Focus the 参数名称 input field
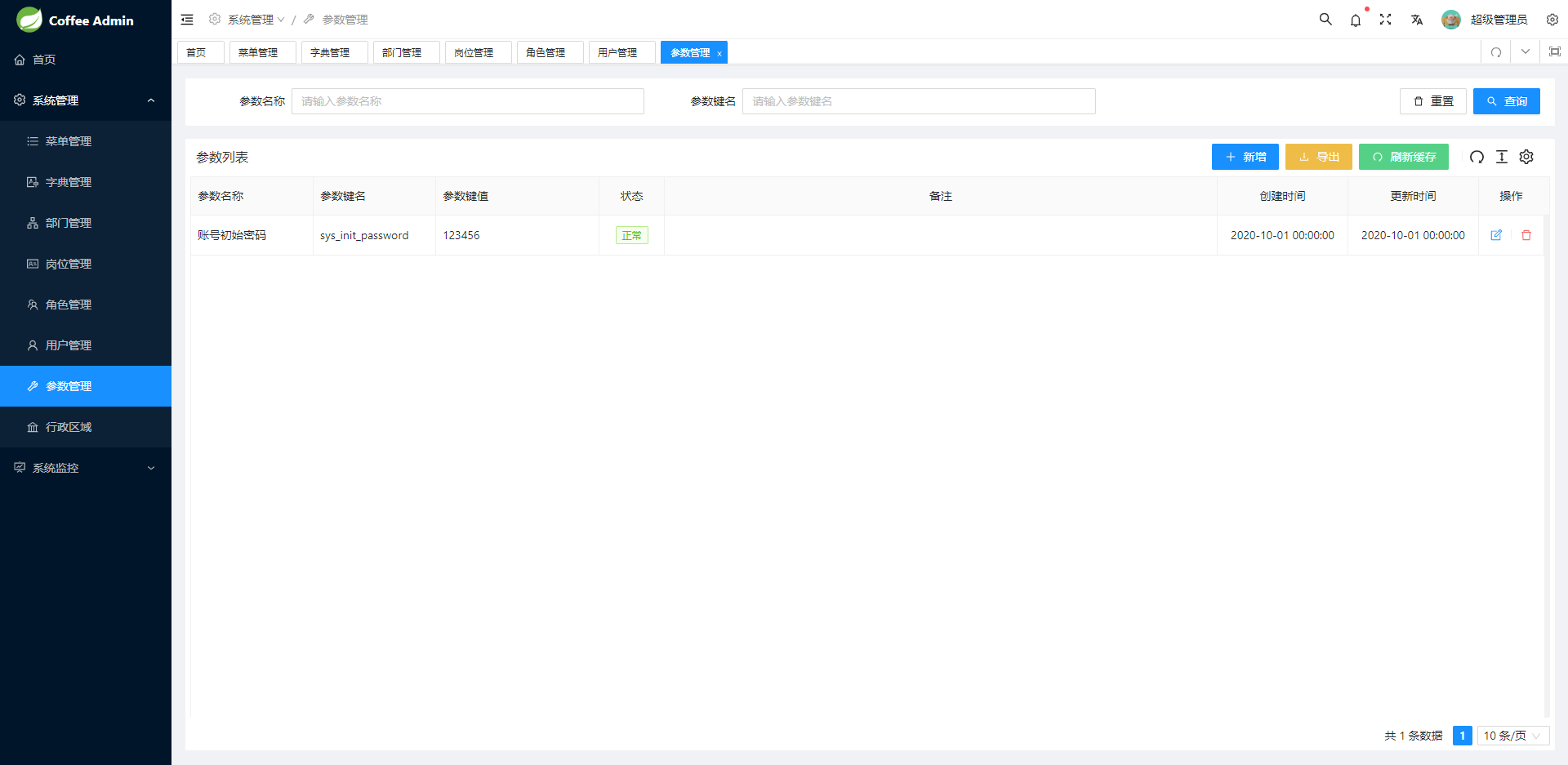The image size is (1568, 765). point(467,101)
